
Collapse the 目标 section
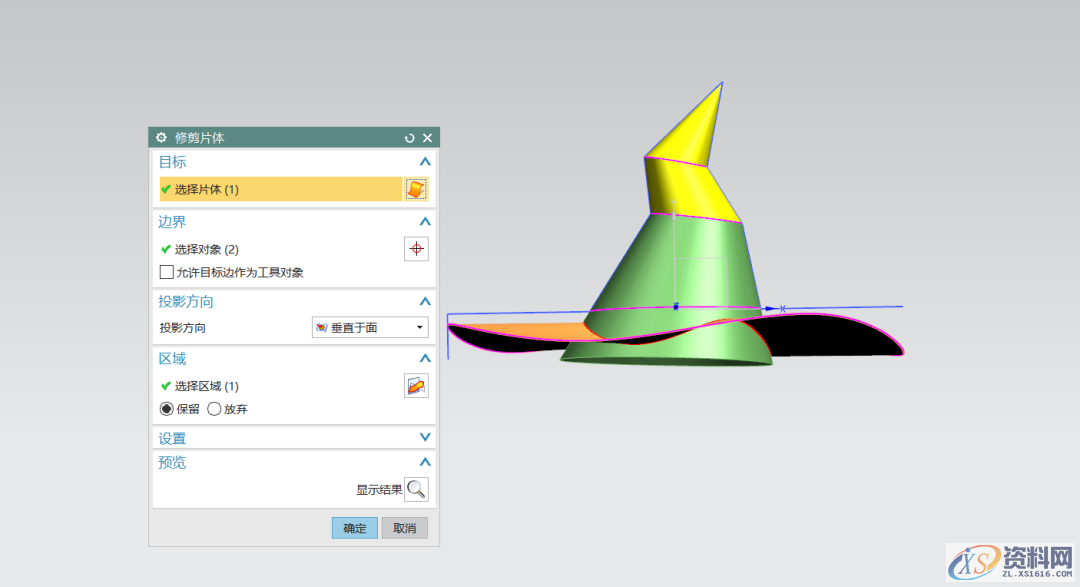(425, 161)
